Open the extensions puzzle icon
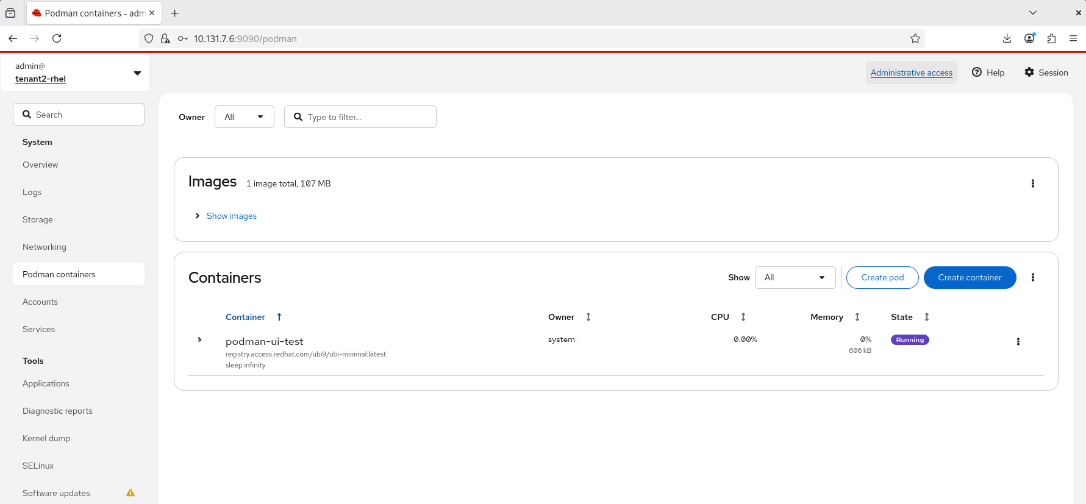Screen dimensions: 1086x504 point(1051,39)
